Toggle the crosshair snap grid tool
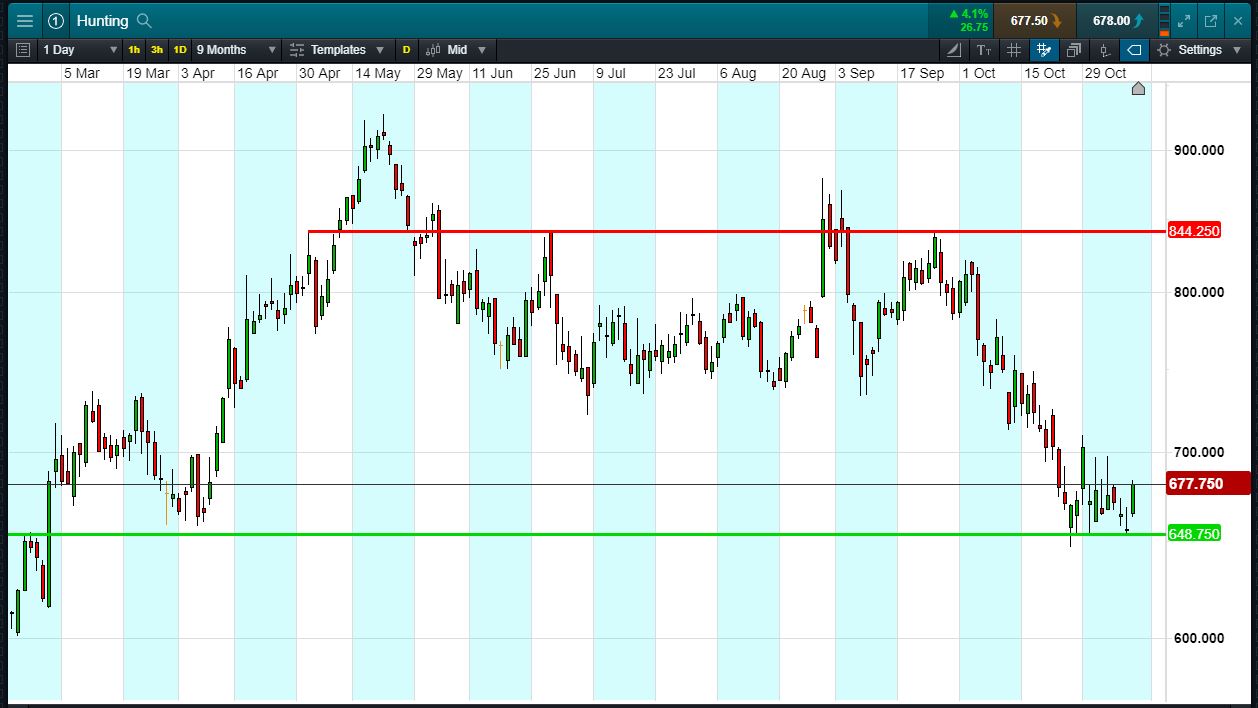The height and width of the screenshot is (708, 1258). 1044,49
